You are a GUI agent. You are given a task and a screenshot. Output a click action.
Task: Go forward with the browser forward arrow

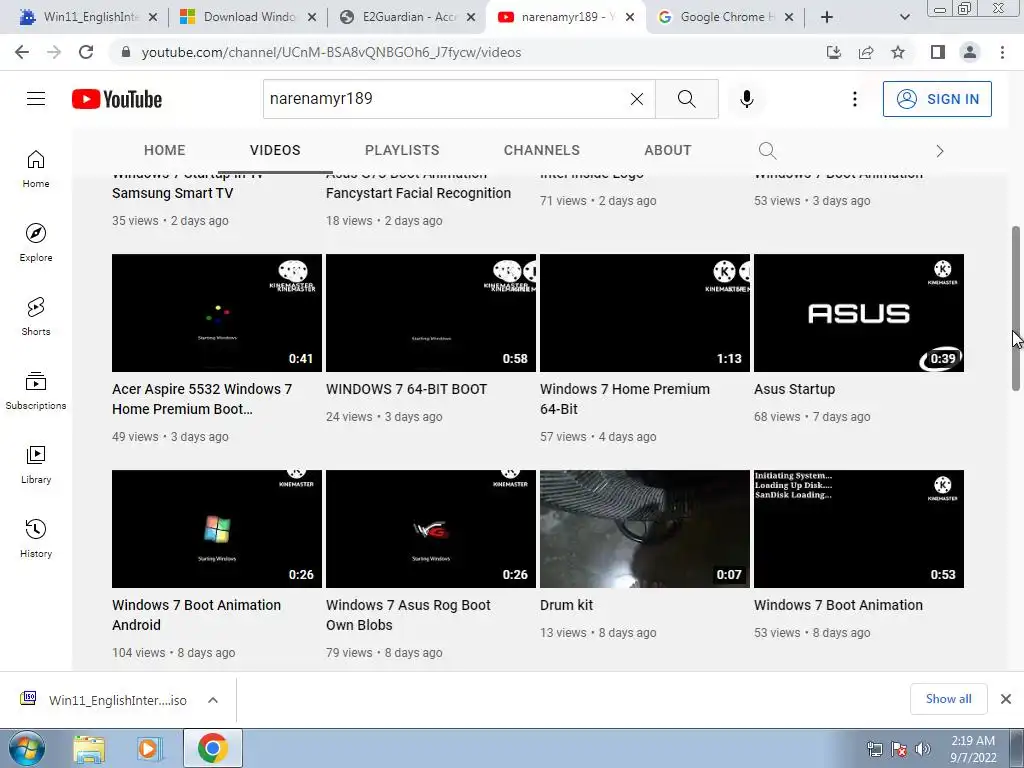click(54, 52)
